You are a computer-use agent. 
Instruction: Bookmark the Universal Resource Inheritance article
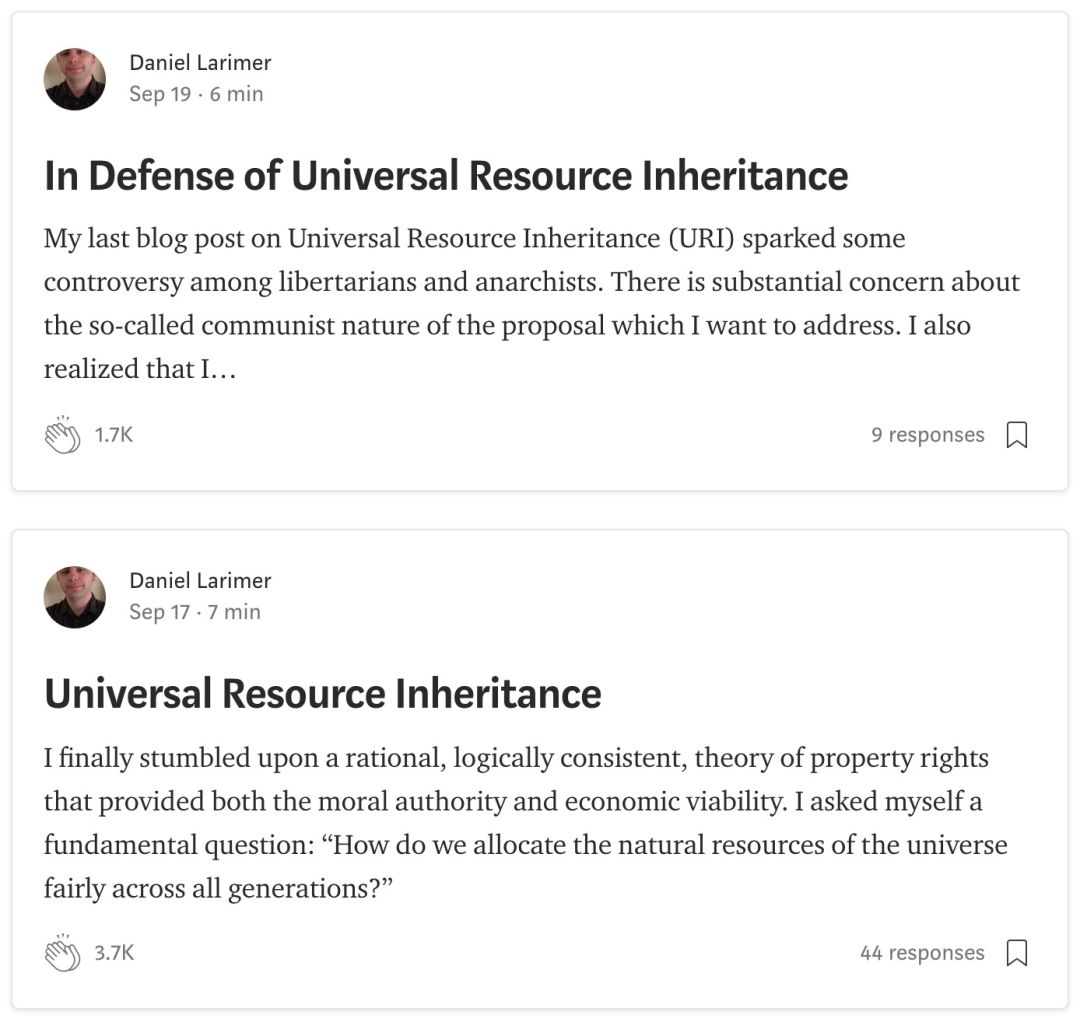tap(1017, 952)
